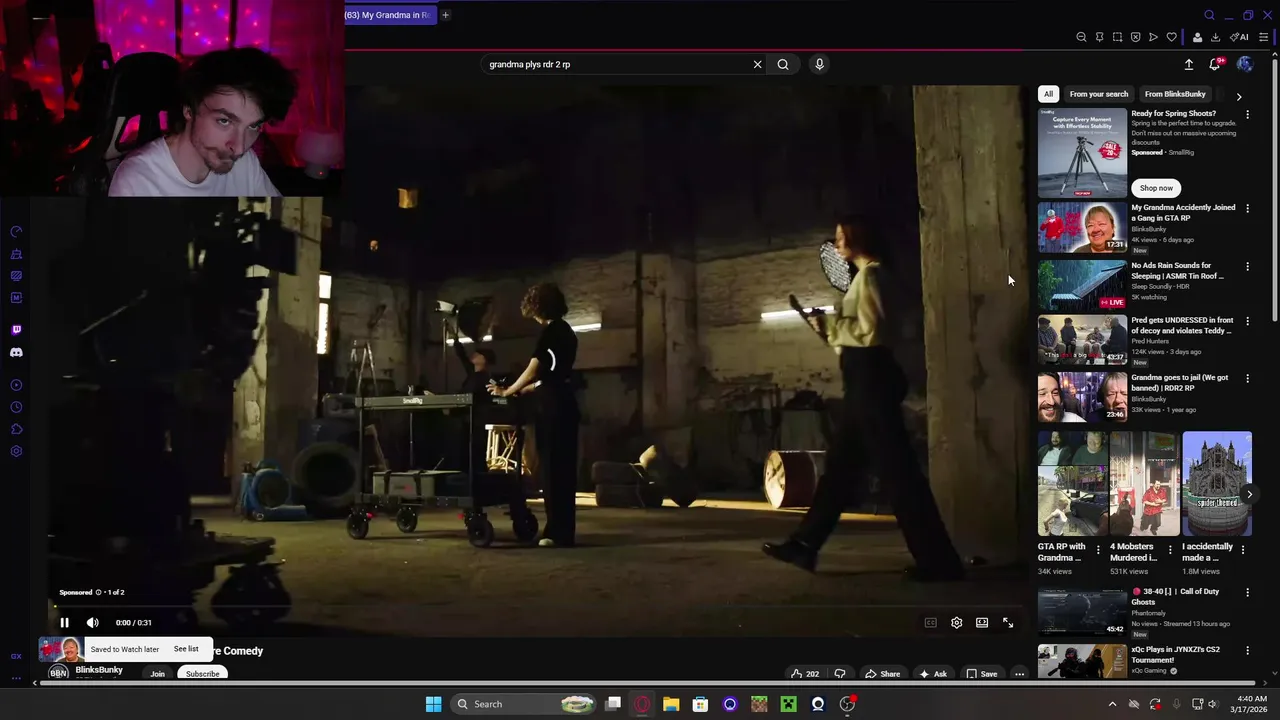1280x720 pixels.
Task: Open Windows Start menu
Action: click(433, 704)
